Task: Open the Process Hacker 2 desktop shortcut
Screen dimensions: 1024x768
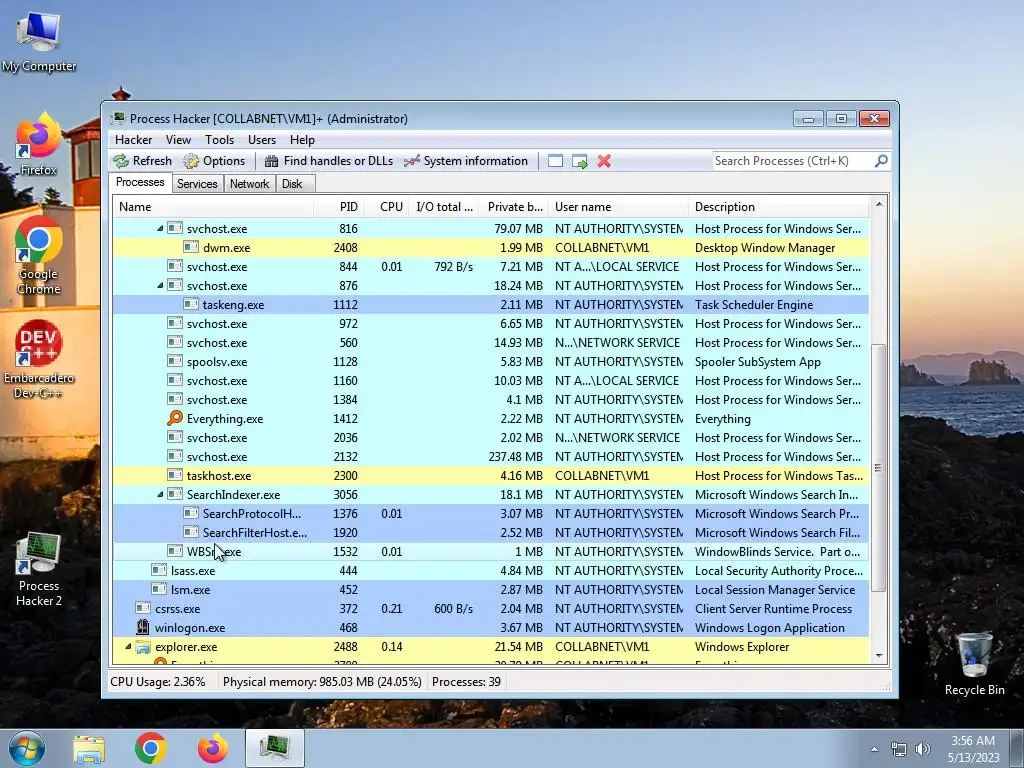Action: pyautogui.click(x=39, y=569)
